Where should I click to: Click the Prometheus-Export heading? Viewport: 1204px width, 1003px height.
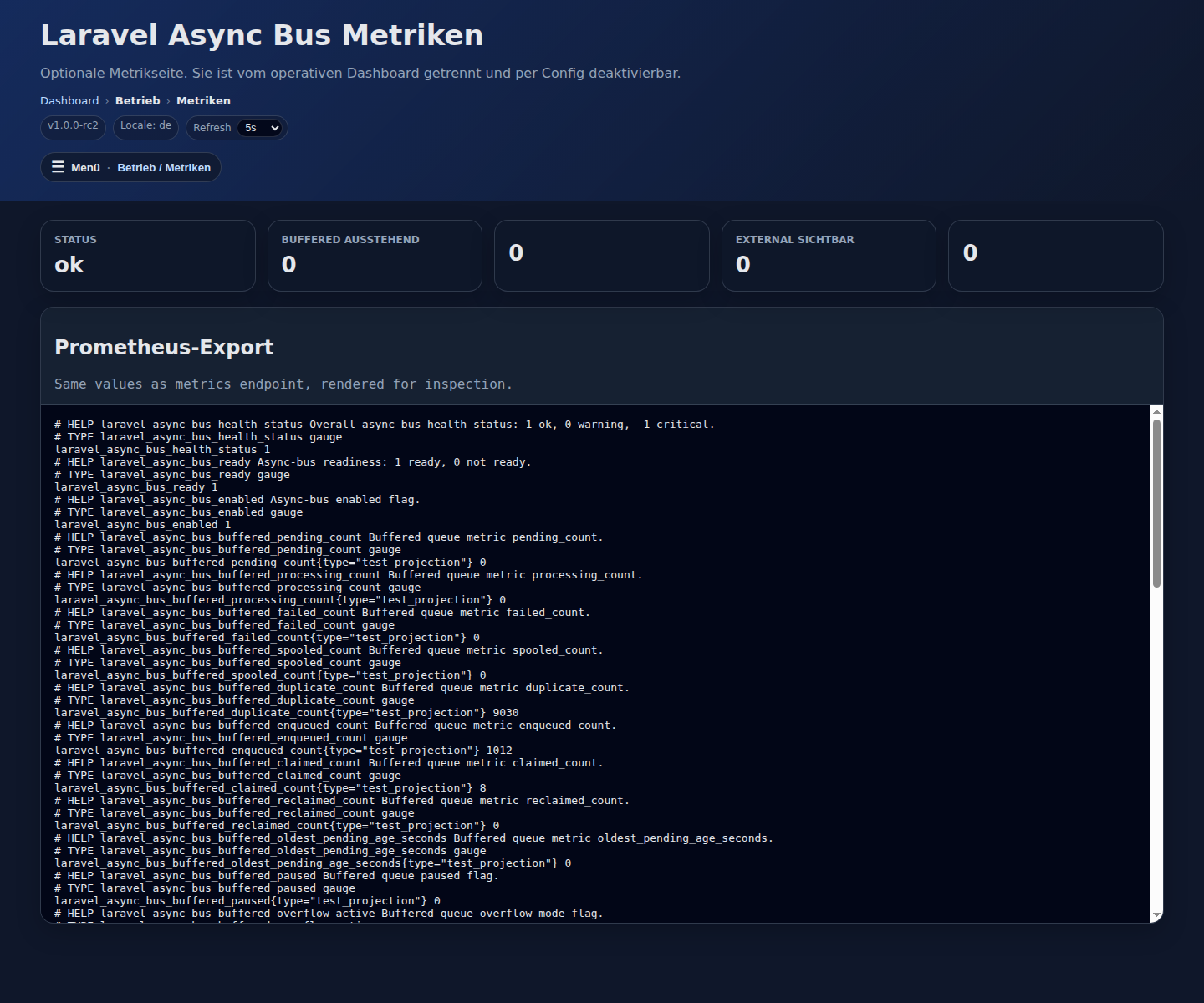pos(164,347)
